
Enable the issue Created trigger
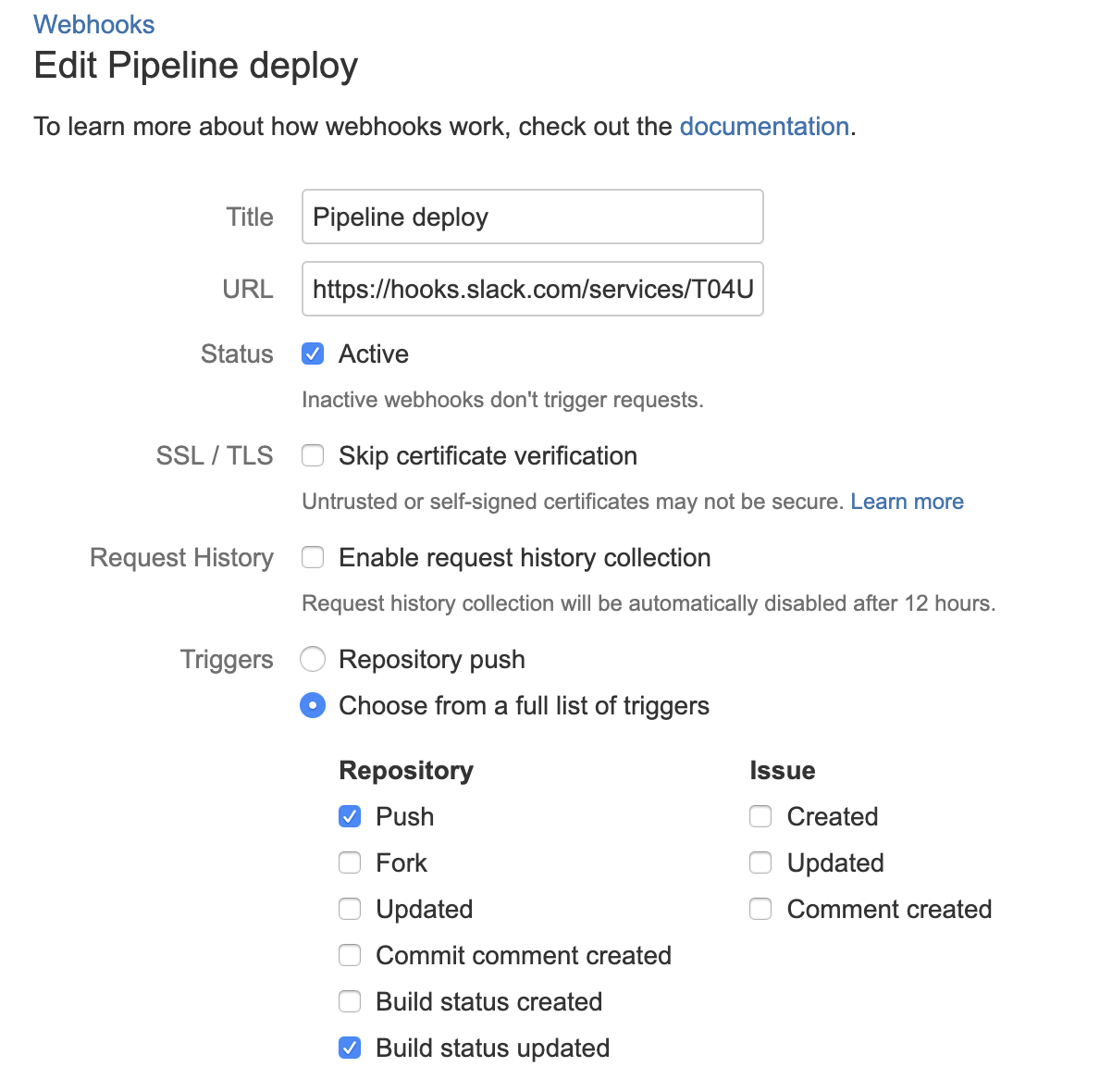tap(760, 816)
